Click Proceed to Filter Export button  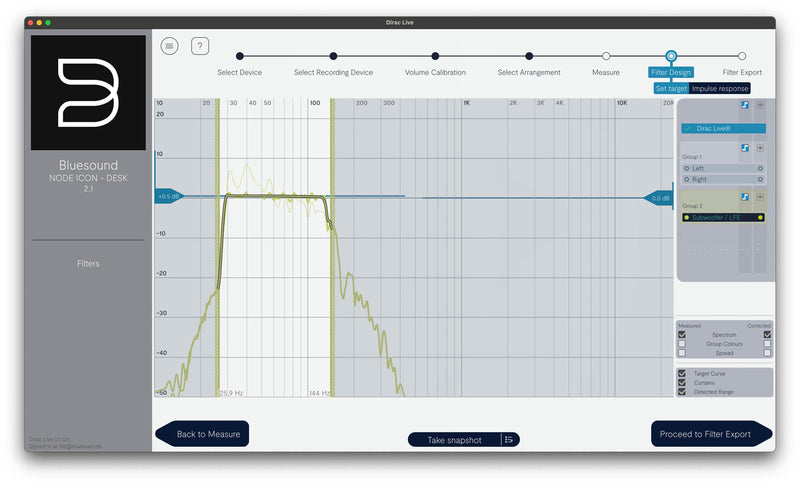coord(712,434)
